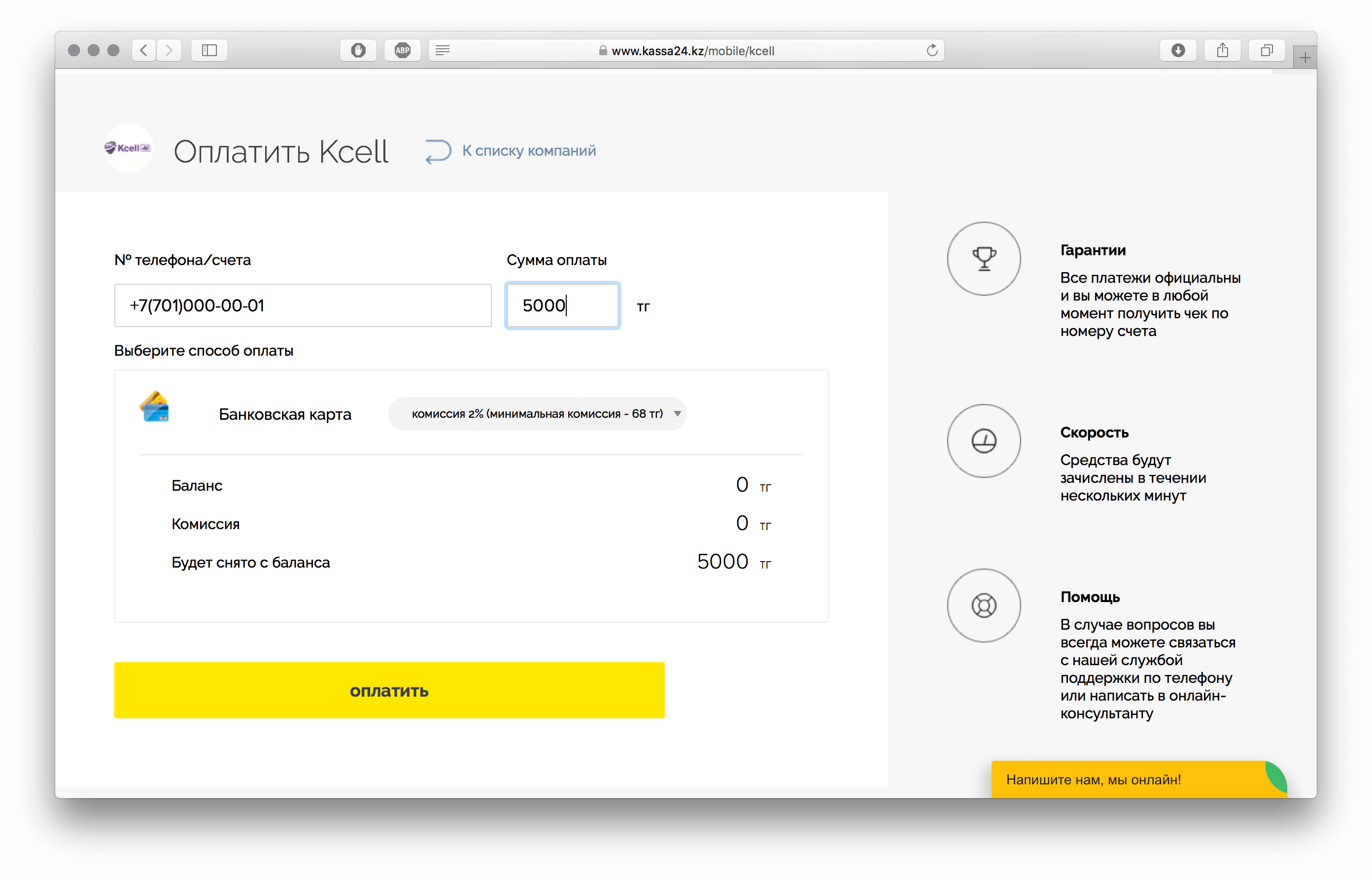Click the № телефона/счета label
The width and height of the screenshot is (1372, 877).
[182, 260]
